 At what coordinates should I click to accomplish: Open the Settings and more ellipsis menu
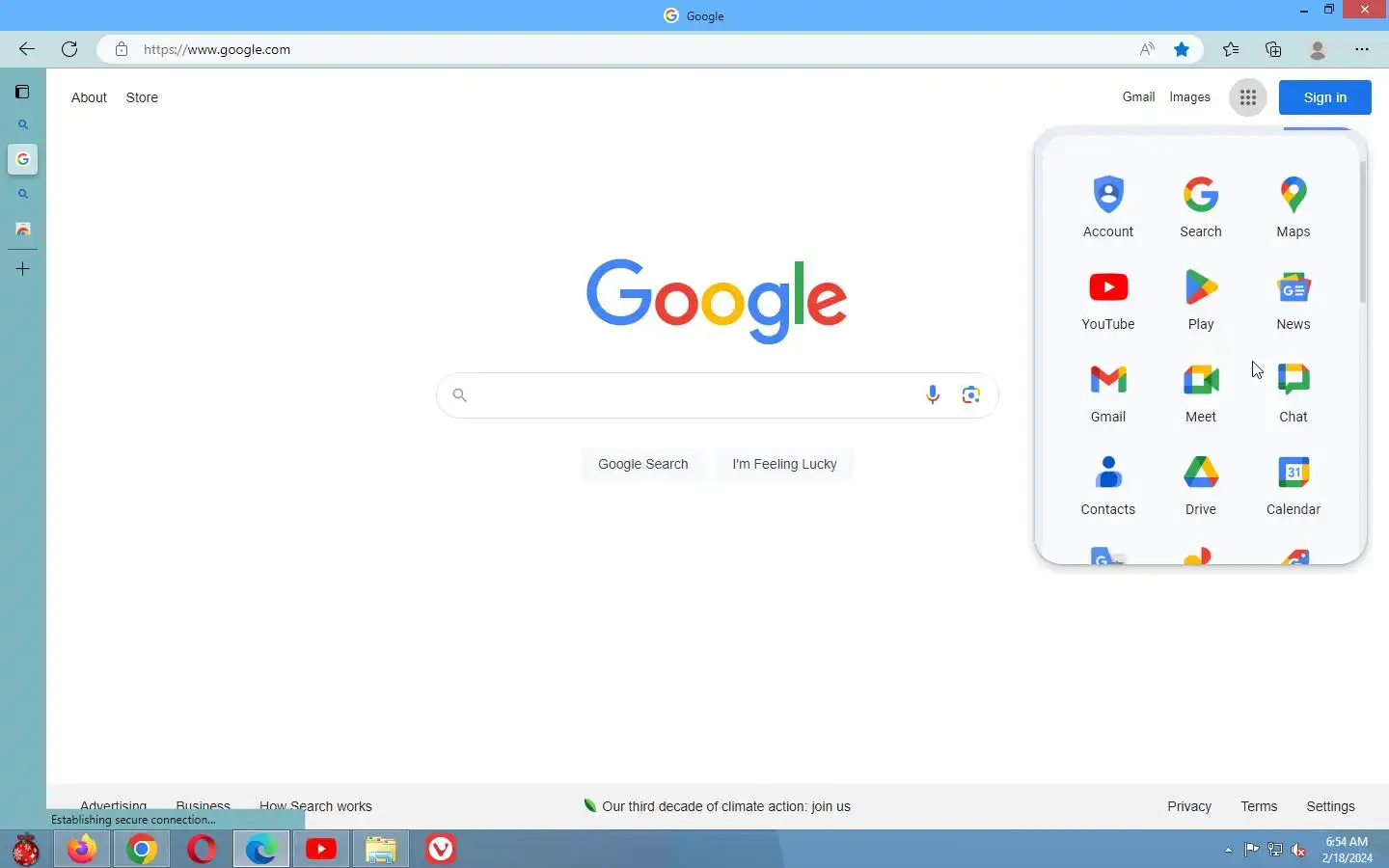[1362, 49]
